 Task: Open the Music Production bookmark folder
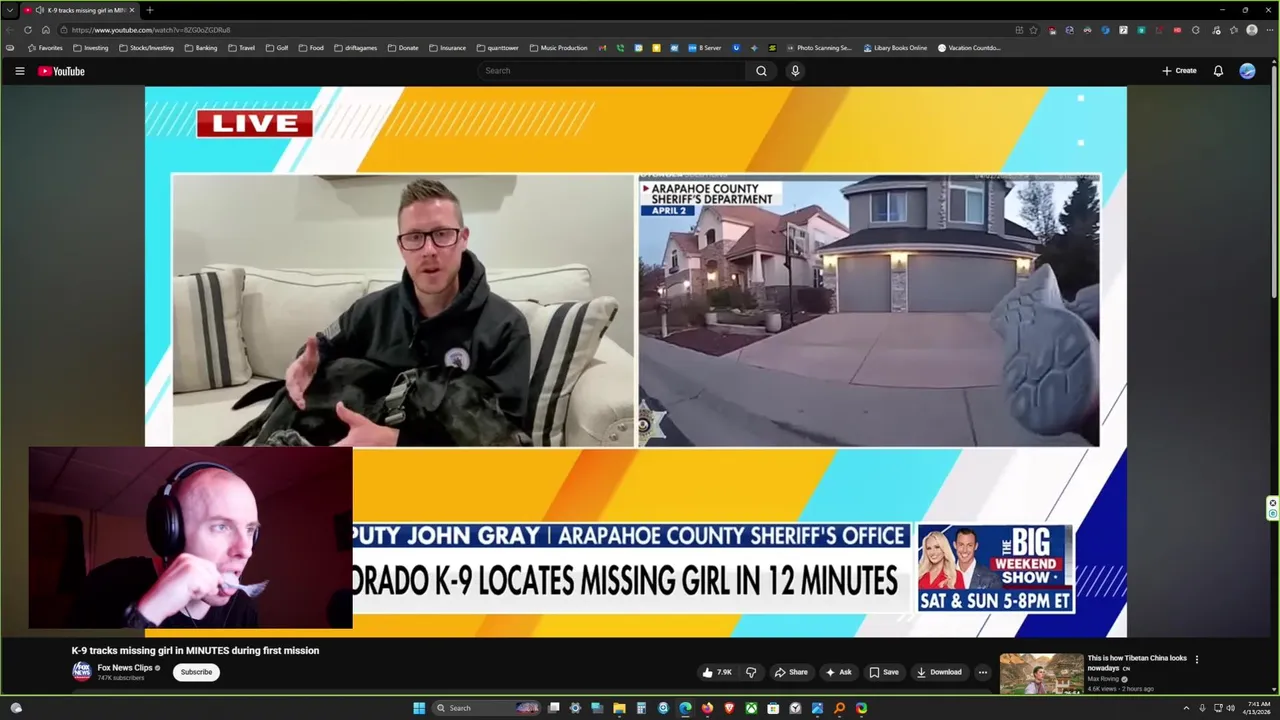click(559, 48)
